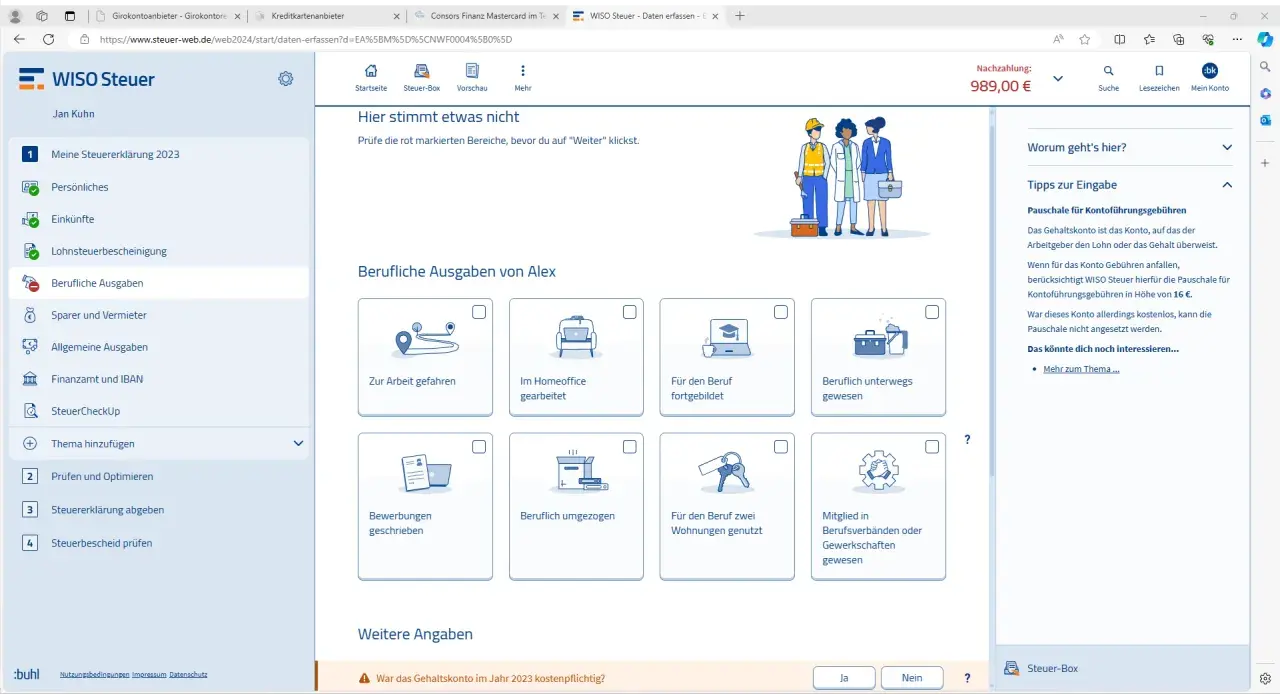
Task: Reload the page with browser refresh
Action: 48,39
